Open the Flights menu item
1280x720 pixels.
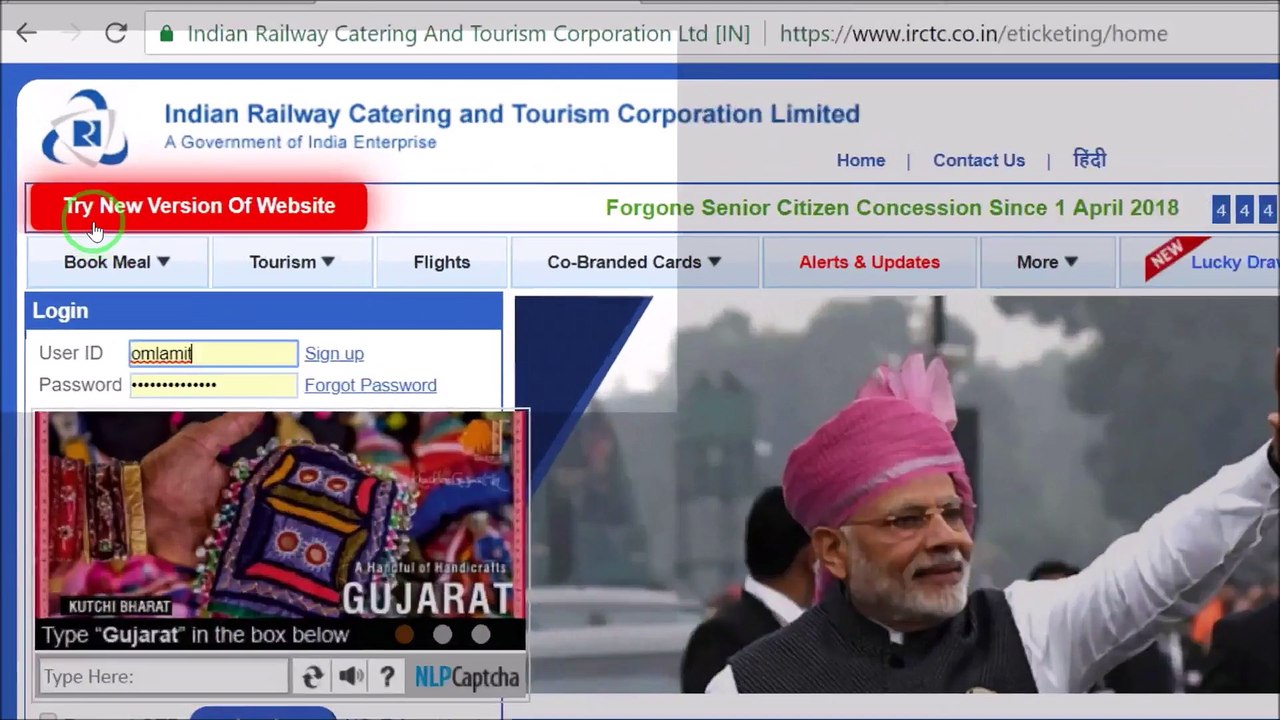point(442,262)
